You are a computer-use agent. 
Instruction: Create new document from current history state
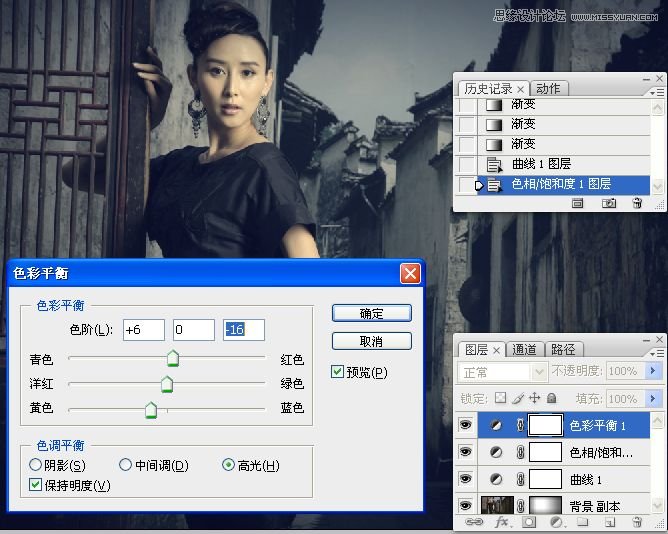pyautogui.click(x=577, y=203)
